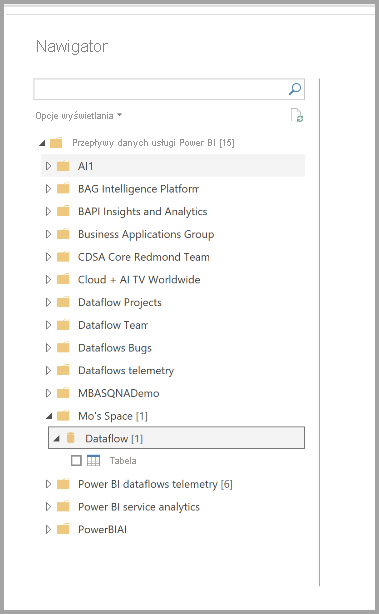Screen dimensions: 379x614
Task: Click the folder icon of AI1
Action: coord(63,166)
